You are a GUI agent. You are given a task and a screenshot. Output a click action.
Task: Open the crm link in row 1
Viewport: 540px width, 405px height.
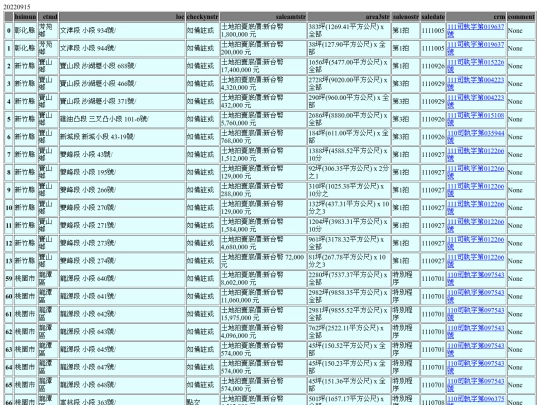point(476,48)
